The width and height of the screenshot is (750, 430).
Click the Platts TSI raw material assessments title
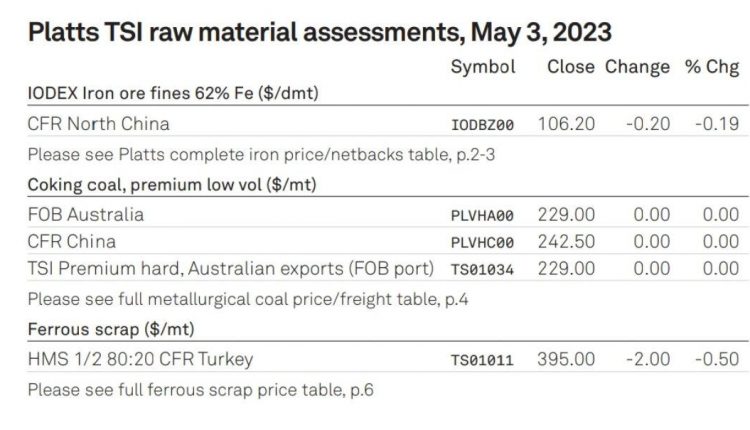coord(320,33)
